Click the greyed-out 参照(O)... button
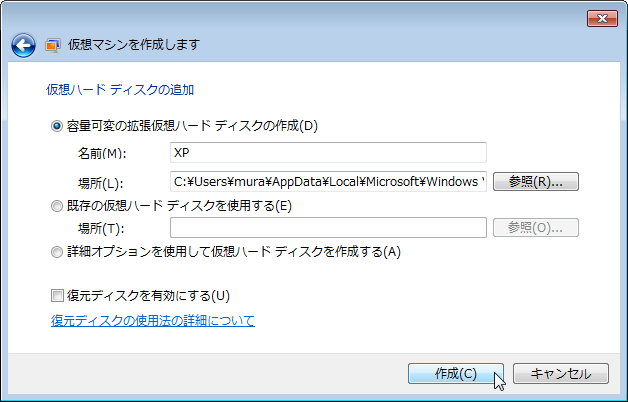Viewport: 628px width, 402px height. (x=536, y=227)
